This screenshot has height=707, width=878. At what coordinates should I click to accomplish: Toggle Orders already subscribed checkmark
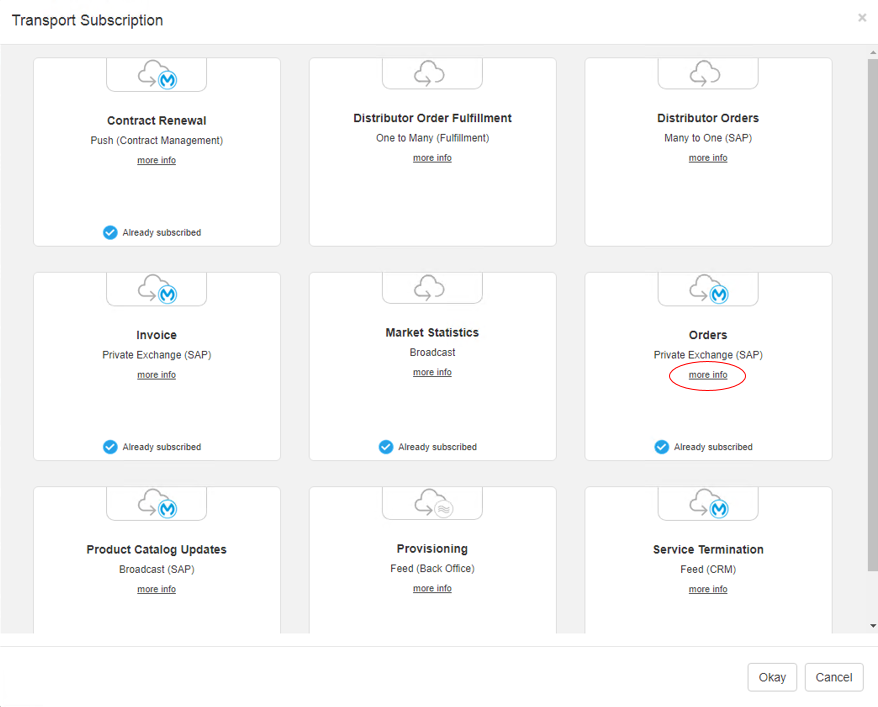[x=661, y=447]
